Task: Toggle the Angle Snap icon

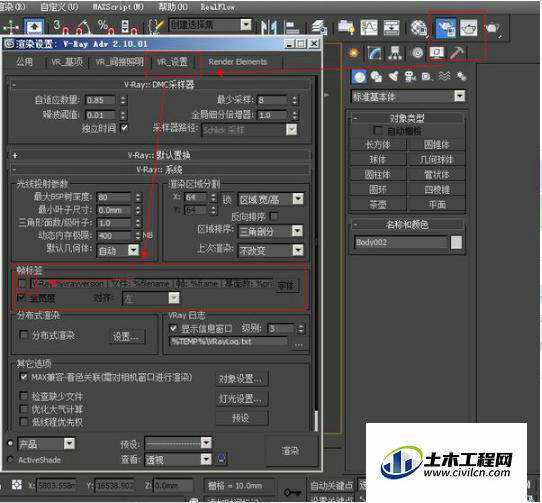Action: point(83,27)
